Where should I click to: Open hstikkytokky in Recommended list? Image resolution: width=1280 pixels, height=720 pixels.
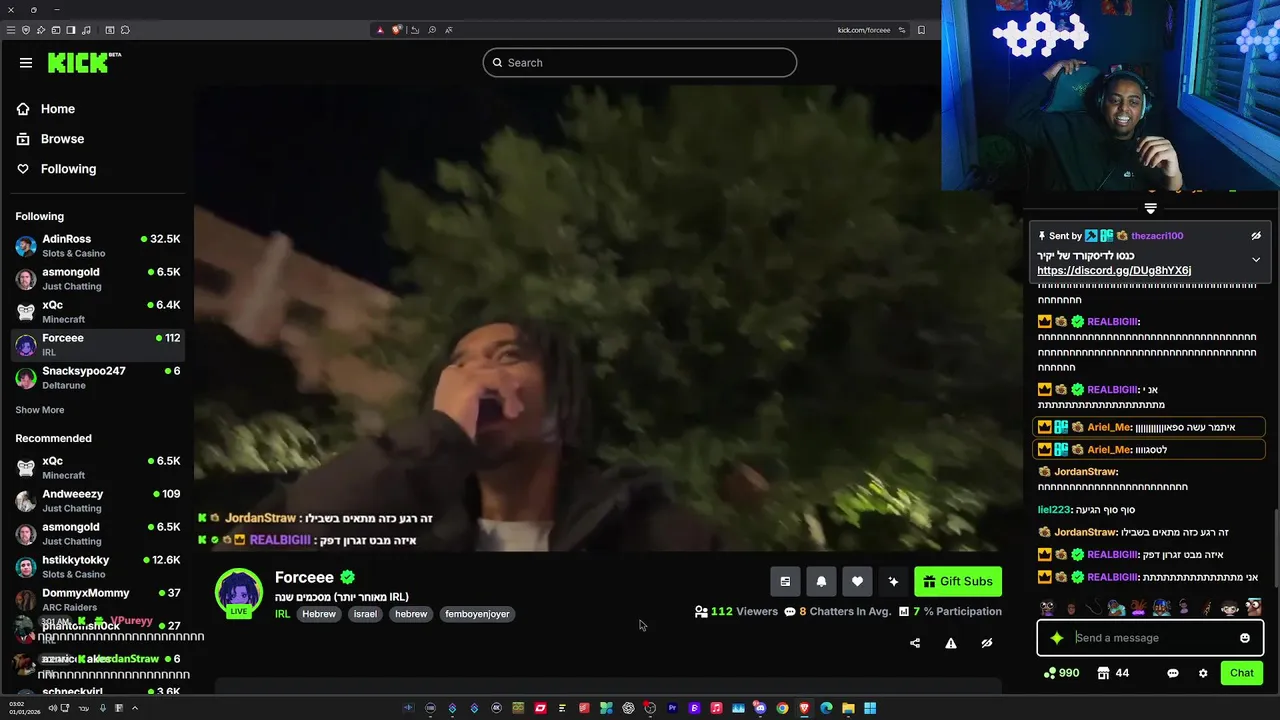[x=98, y=567]
